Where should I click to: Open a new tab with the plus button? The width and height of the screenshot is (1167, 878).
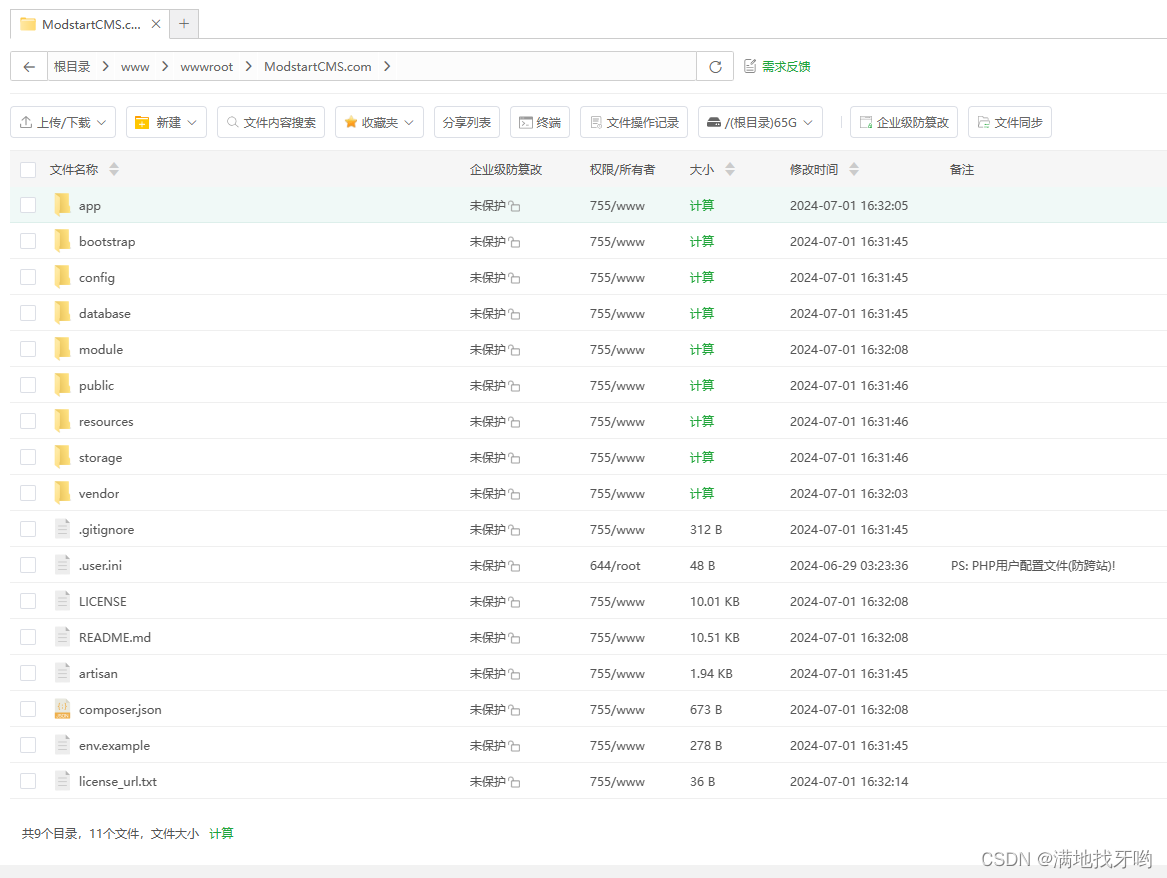(183, 22)
